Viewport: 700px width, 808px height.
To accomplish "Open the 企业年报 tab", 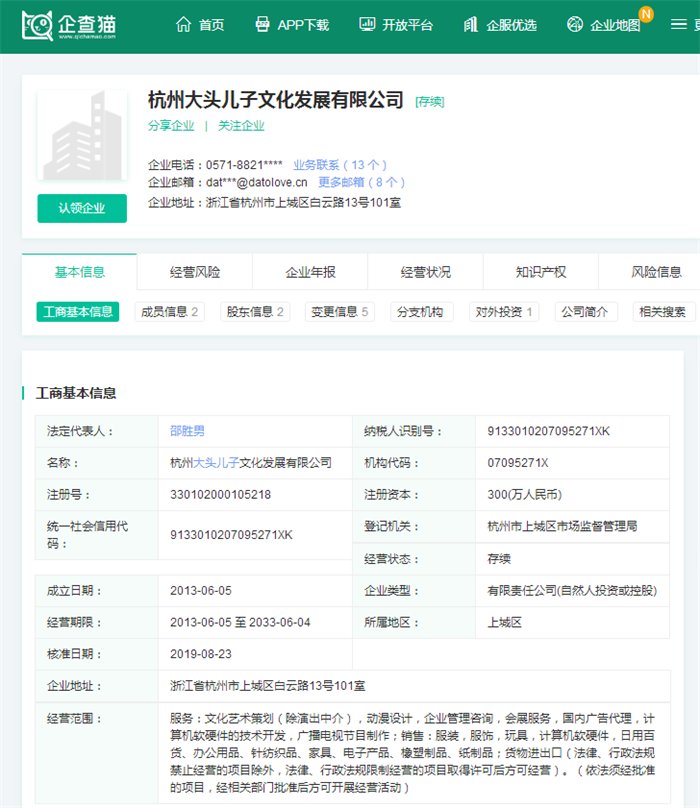I will [310, 272].
